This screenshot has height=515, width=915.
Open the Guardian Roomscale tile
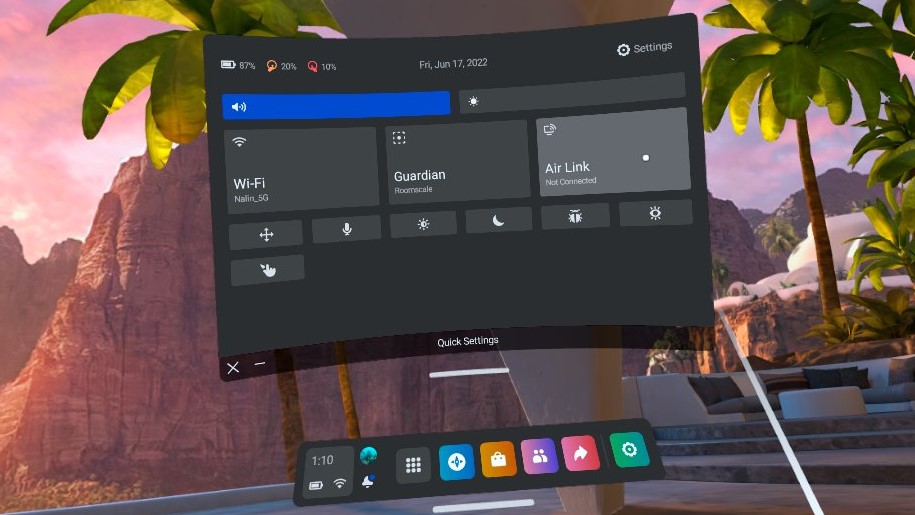point(458,162)
